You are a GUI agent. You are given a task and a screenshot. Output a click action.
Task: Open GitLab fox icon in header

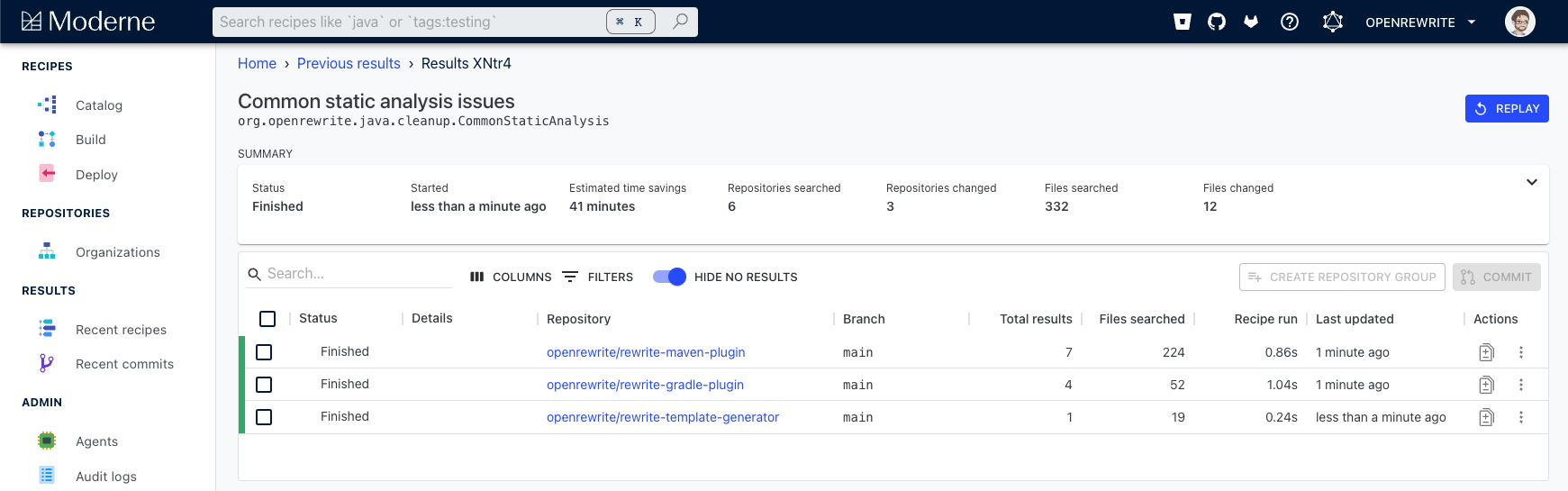(x=1251, y=22)
